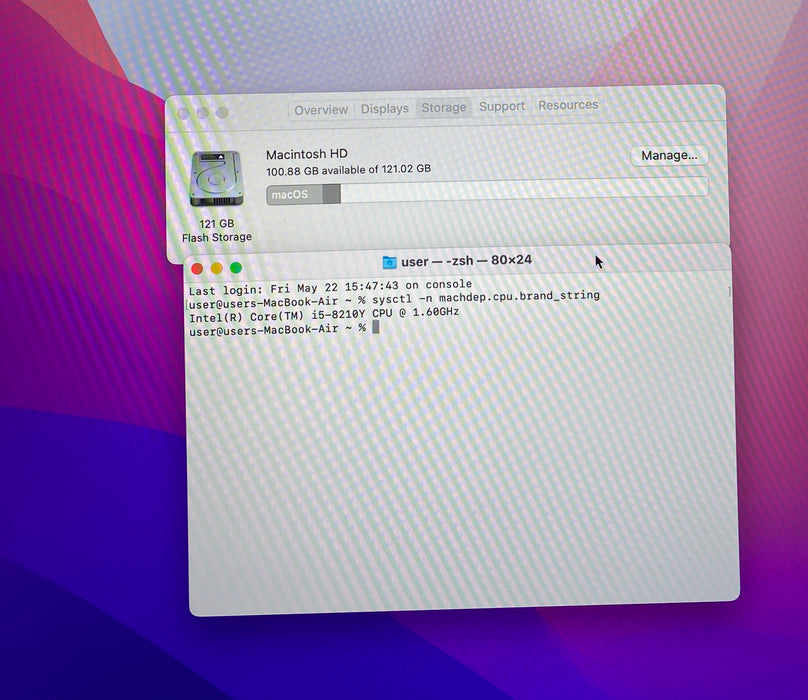Screen dimensions: 808x700
Task: Open the Displays tab
Action: (384, 109)
